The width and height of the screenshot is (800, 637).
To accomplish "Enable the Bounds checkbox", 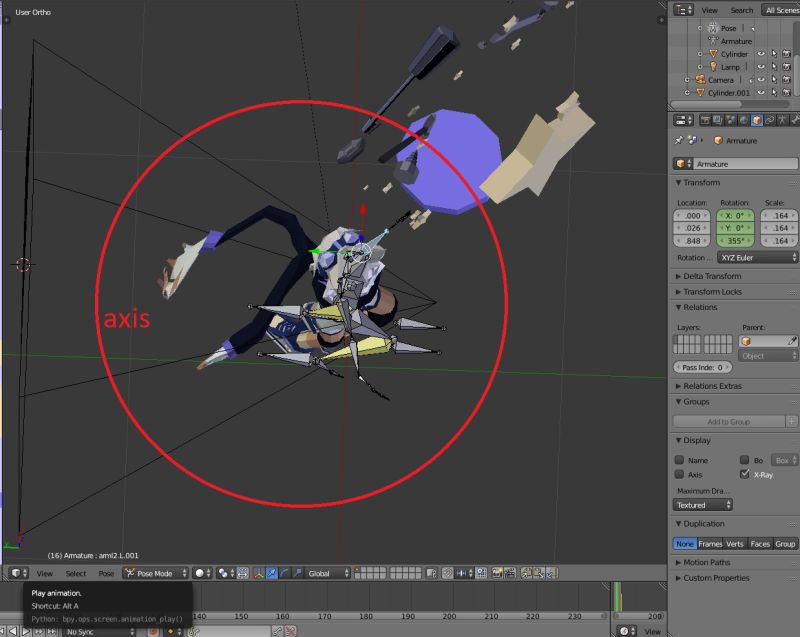I will (x=744, y=460).
